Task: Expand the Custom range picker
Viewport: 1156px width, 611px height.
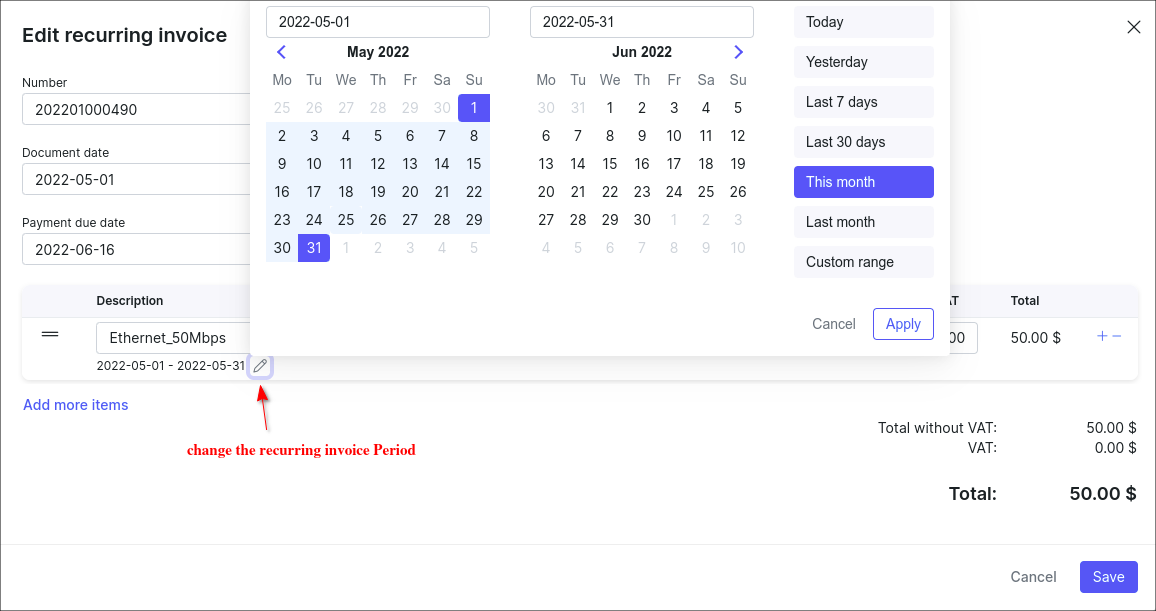Action: click(863, 261)
